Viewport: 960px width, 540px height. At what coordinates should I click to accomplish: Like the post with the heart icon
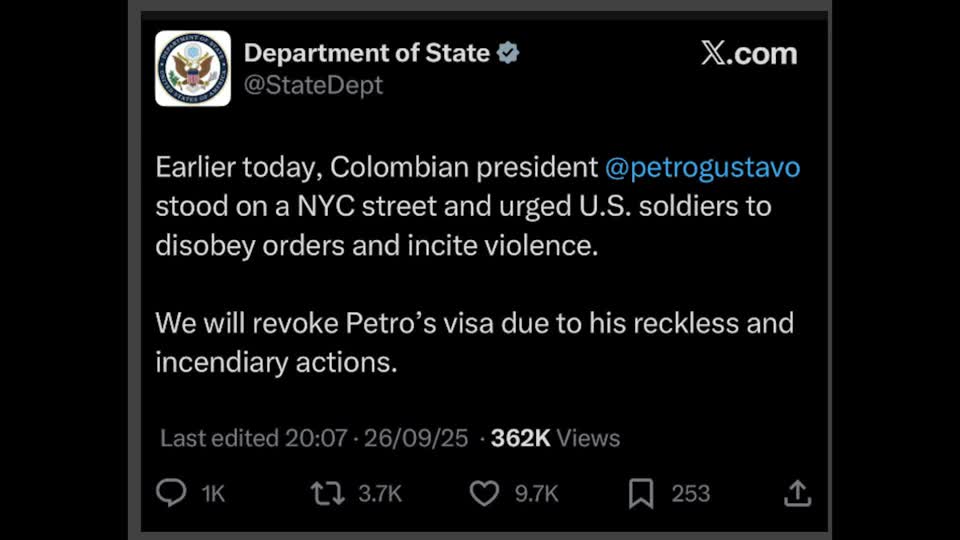[484, 493]
